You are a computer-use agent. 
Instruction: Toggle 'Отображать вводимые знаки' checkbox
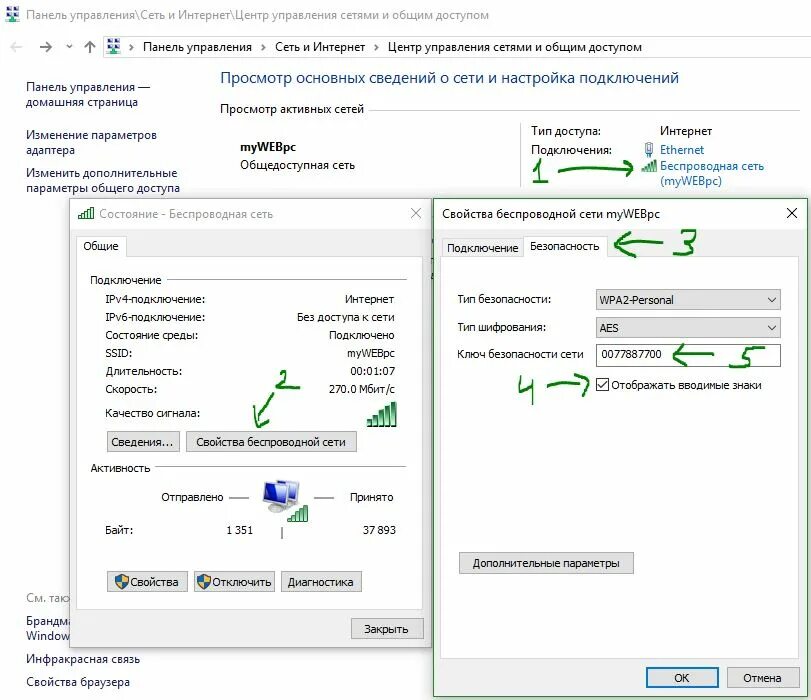click(x=602, y=384)
